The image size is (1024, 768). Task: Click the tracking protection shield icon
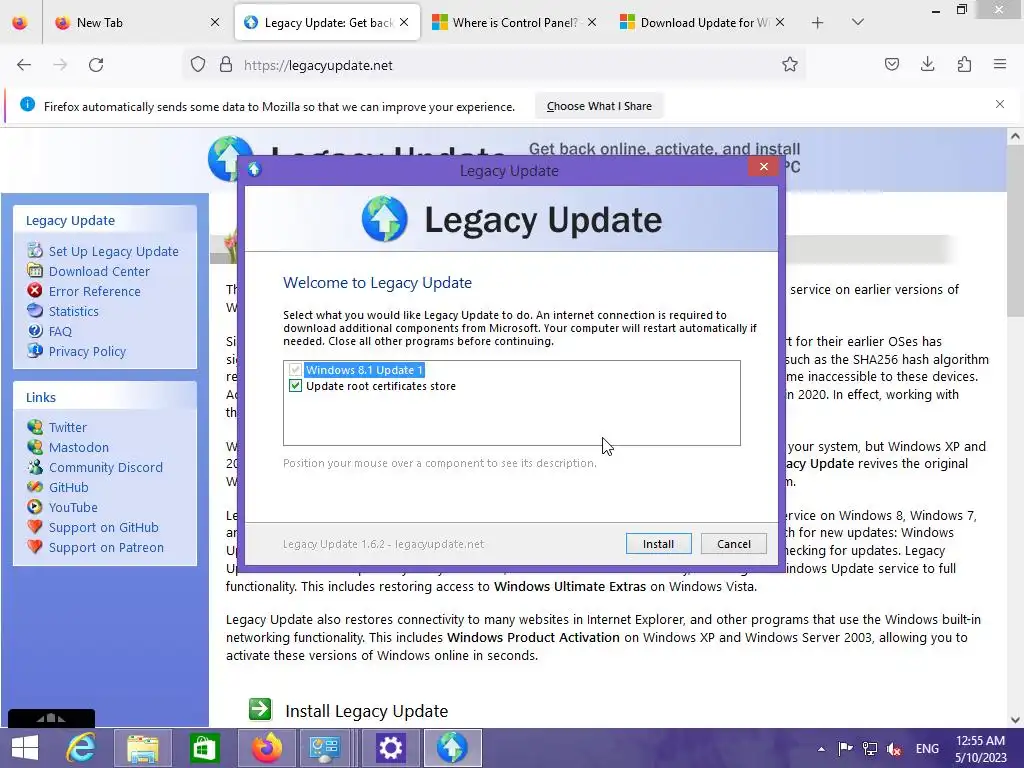(198, 65)
